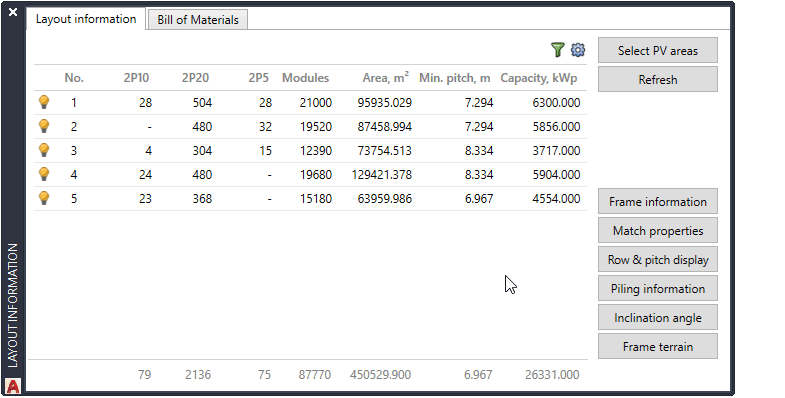Click the Inclination angle button
The width and height of the screenshot is (785, 398).
point(658,318)
